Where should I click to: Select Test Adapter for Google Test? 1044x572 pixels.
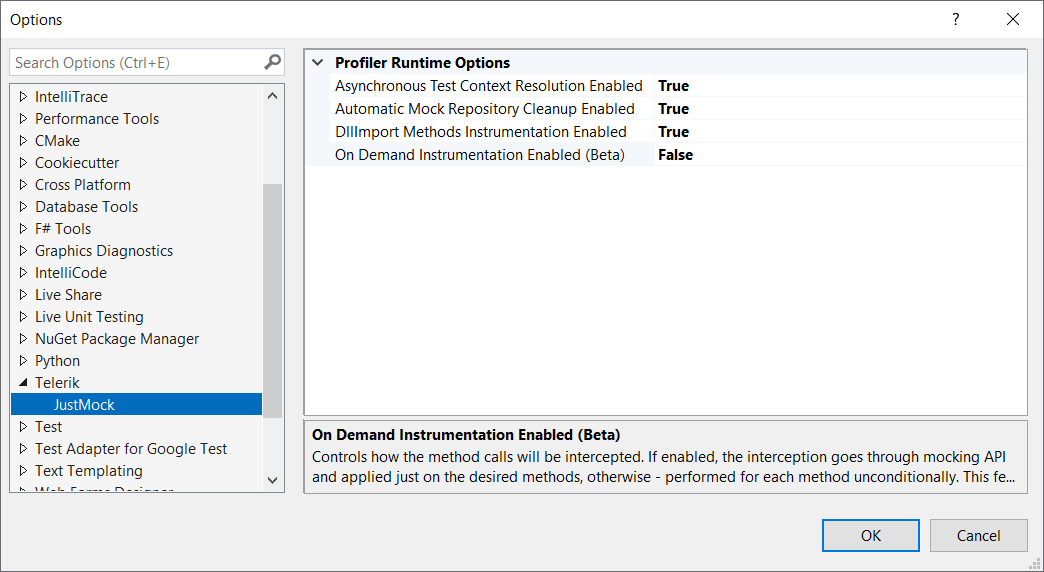pyautogui.click(x=131, y=449)
